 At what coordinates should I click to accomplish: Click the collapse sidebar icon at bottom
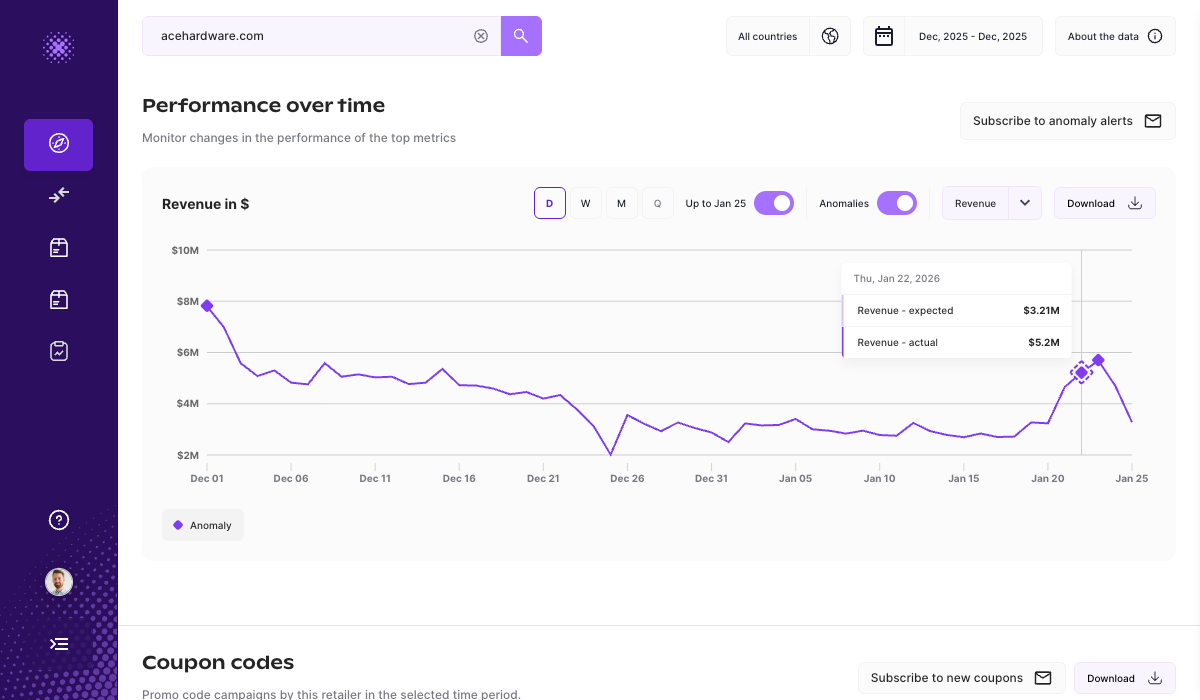coord(58,643)
